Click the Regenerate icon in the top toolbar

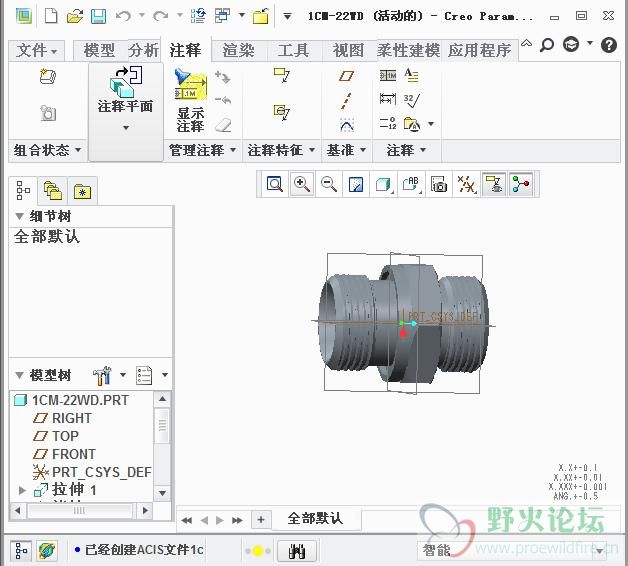(198, 16)
